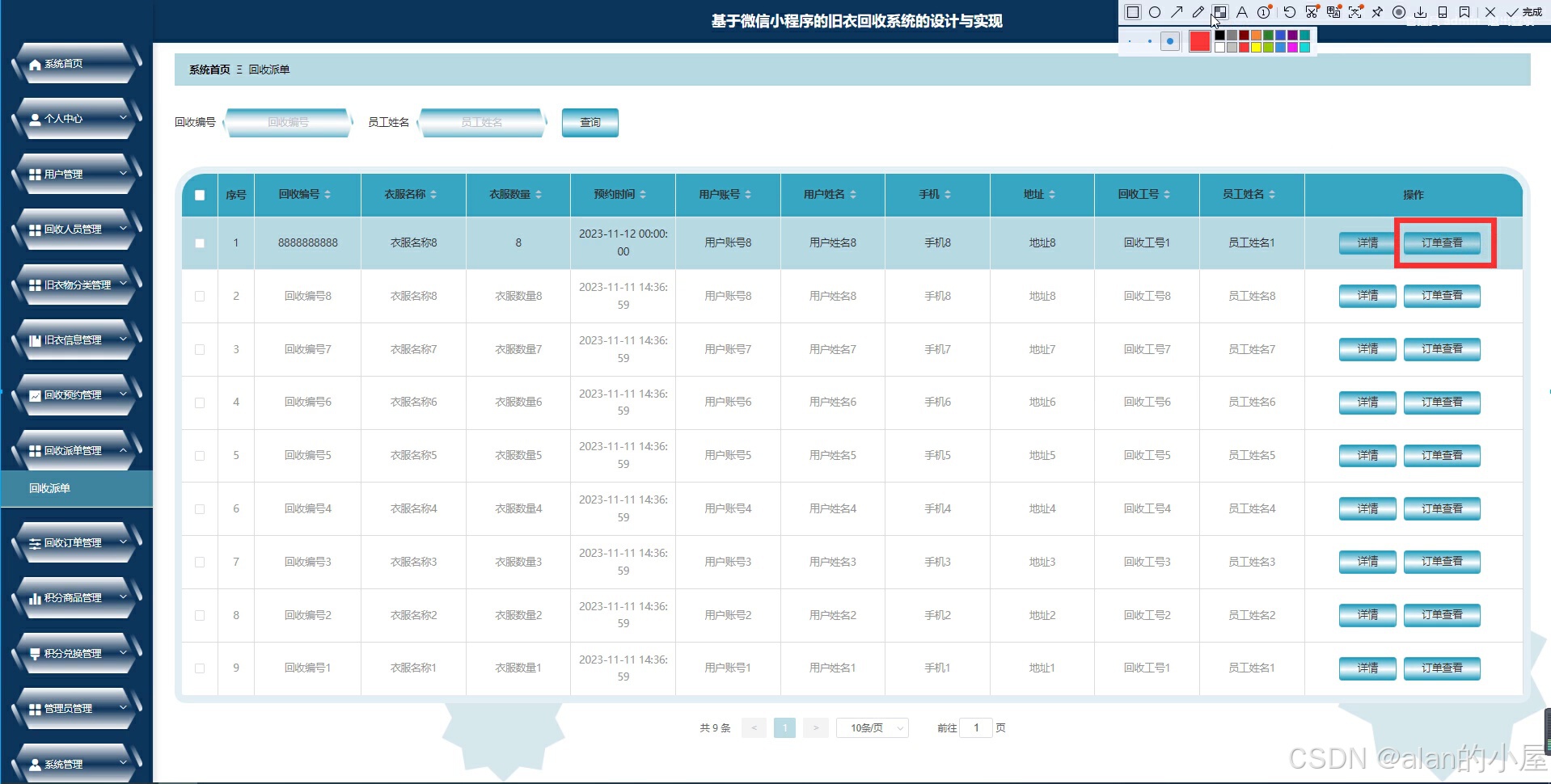Pick the purple color swatch

(1292, 36)
